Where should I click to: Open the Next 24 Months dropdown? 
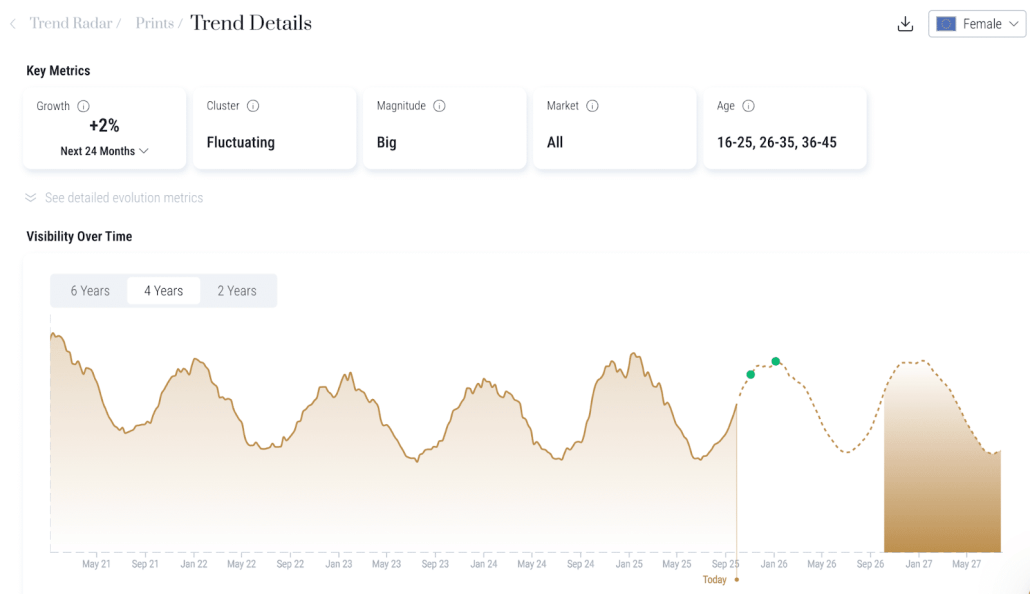(x=104, y=151)
